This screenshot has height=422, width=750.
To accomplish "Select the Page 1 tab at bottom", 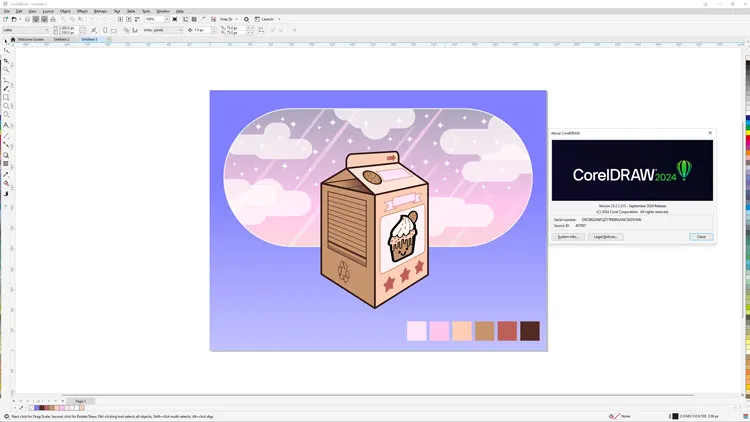I will click(x=79, y=400).
